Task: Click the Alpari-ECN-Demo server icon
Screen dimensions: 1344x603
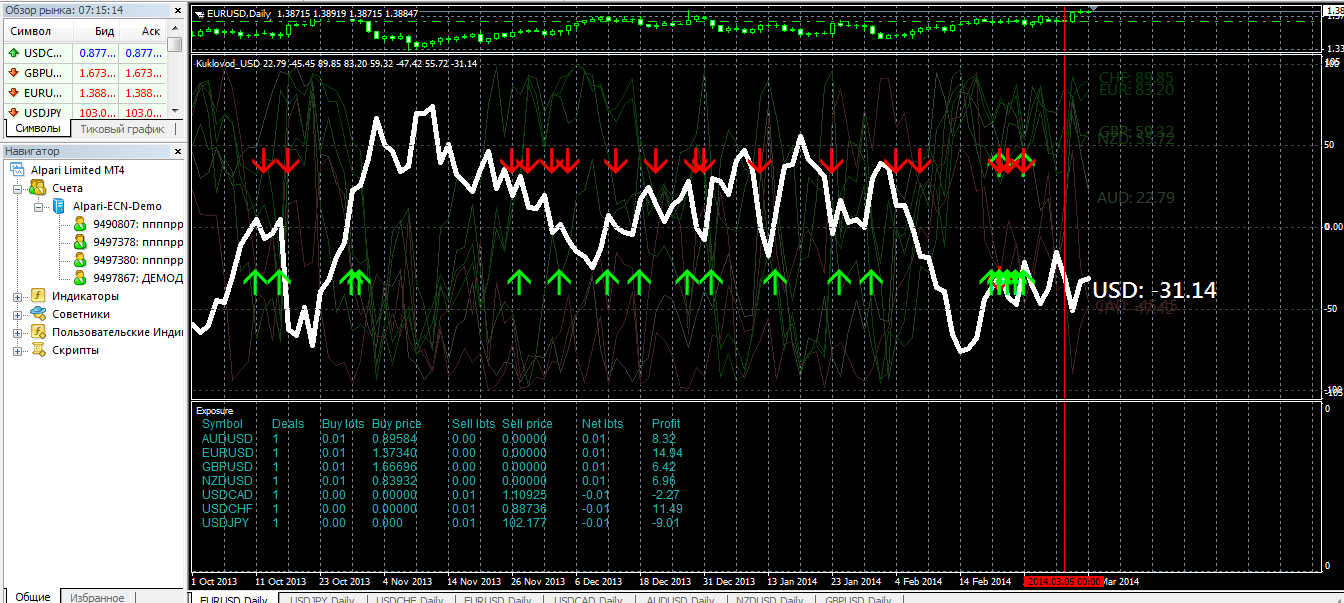Action: 59,206
